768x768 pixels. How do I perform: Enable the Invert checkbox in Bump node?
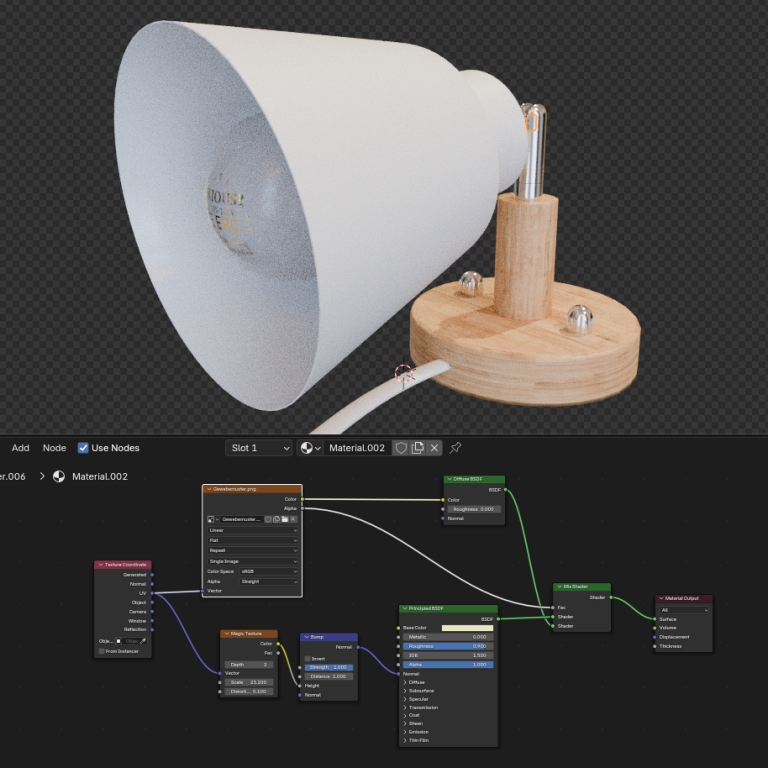(308, 659)
